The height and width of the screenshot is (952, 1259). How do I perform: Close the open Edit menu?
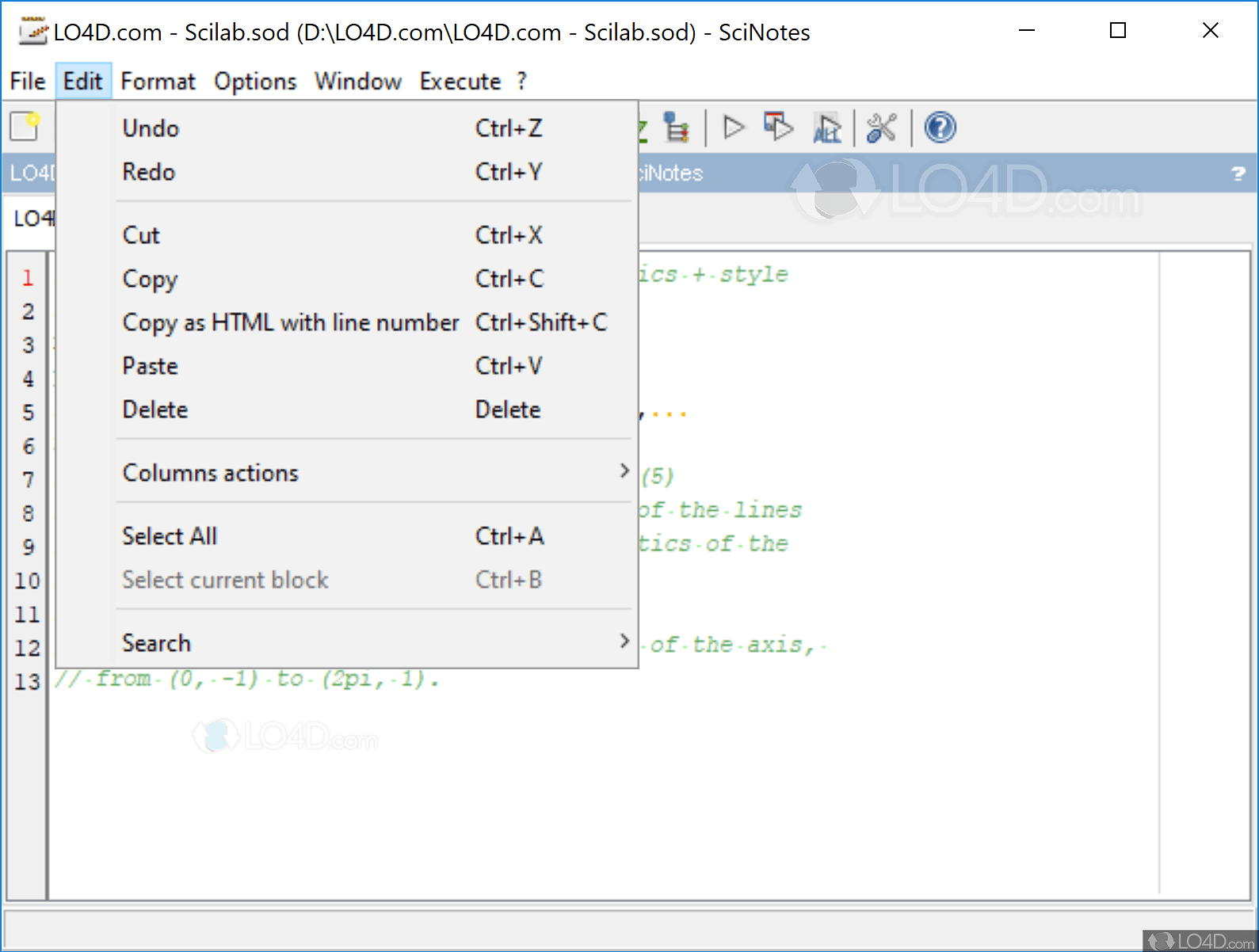83,82
